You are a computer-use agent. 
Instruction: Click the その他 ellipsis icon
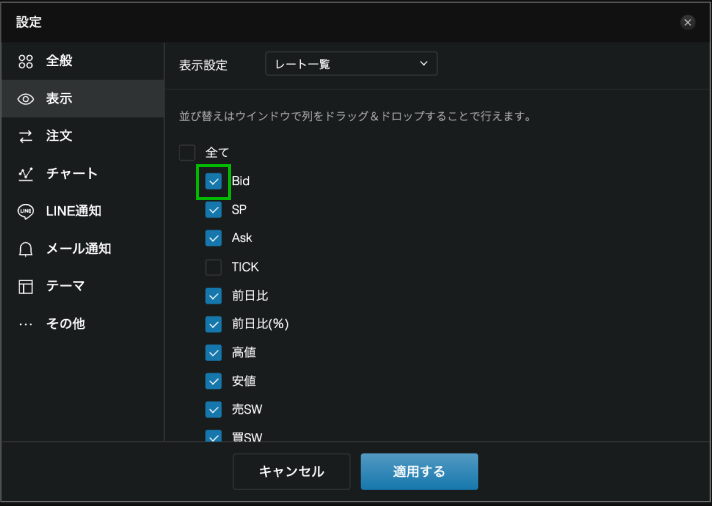(x=26, y=324)
